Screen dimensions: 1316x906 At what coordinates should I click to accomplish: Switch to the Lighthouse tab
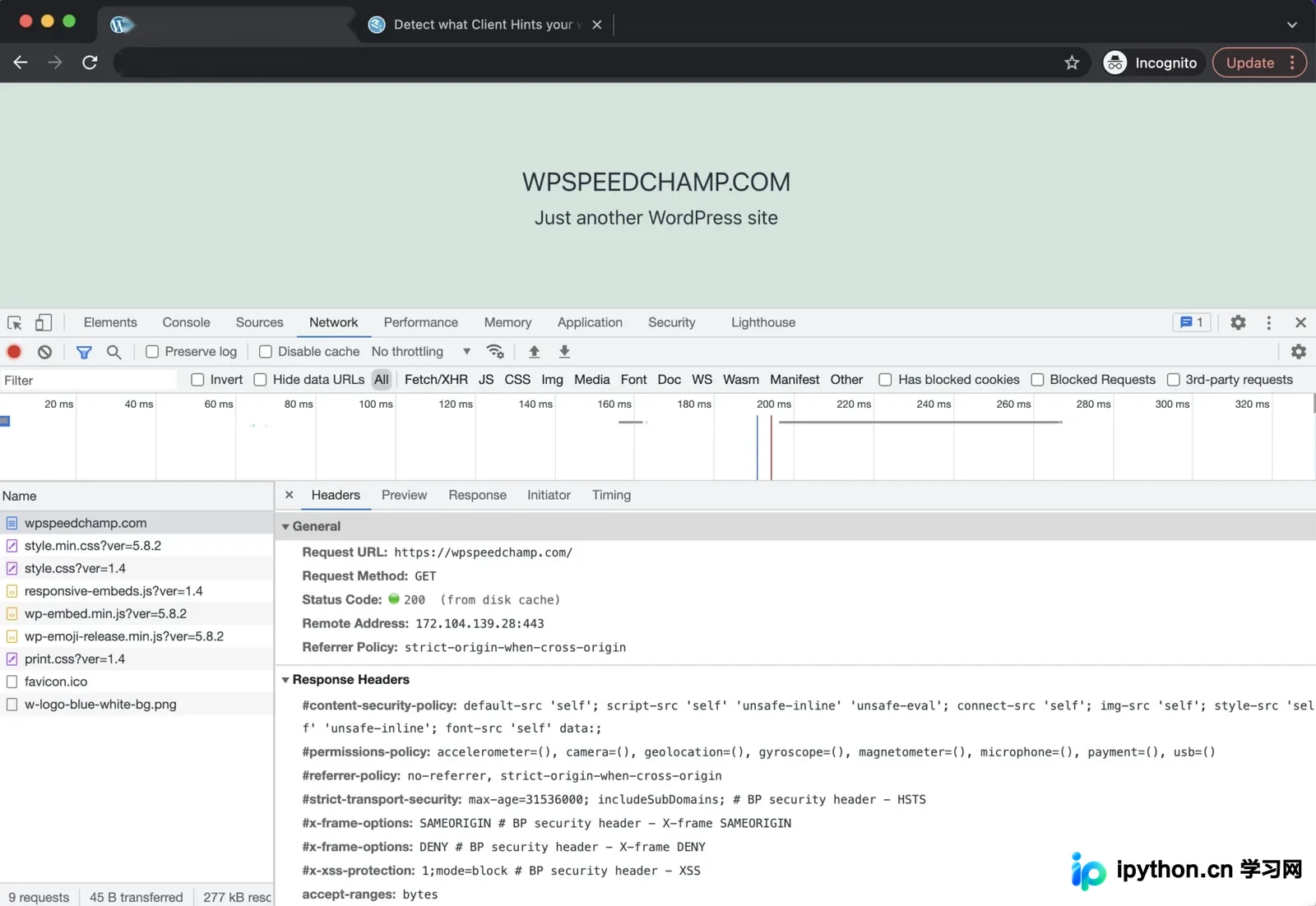(x=763, y=322)
